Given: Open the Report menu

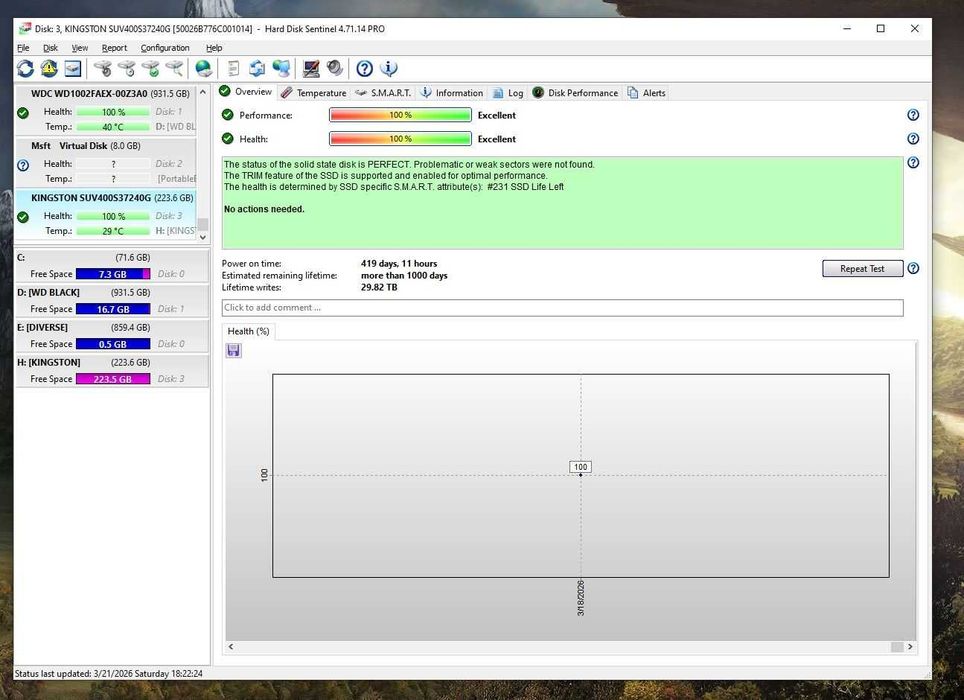Looking at the screenshot, I should (x=114, y=48).
